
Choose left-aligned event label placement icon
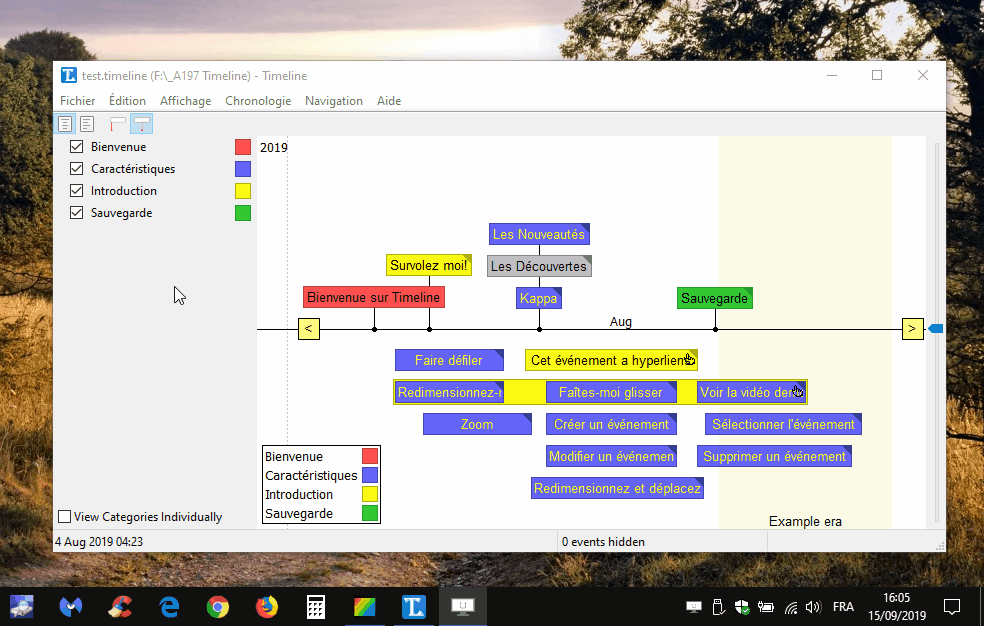[117, 124]
